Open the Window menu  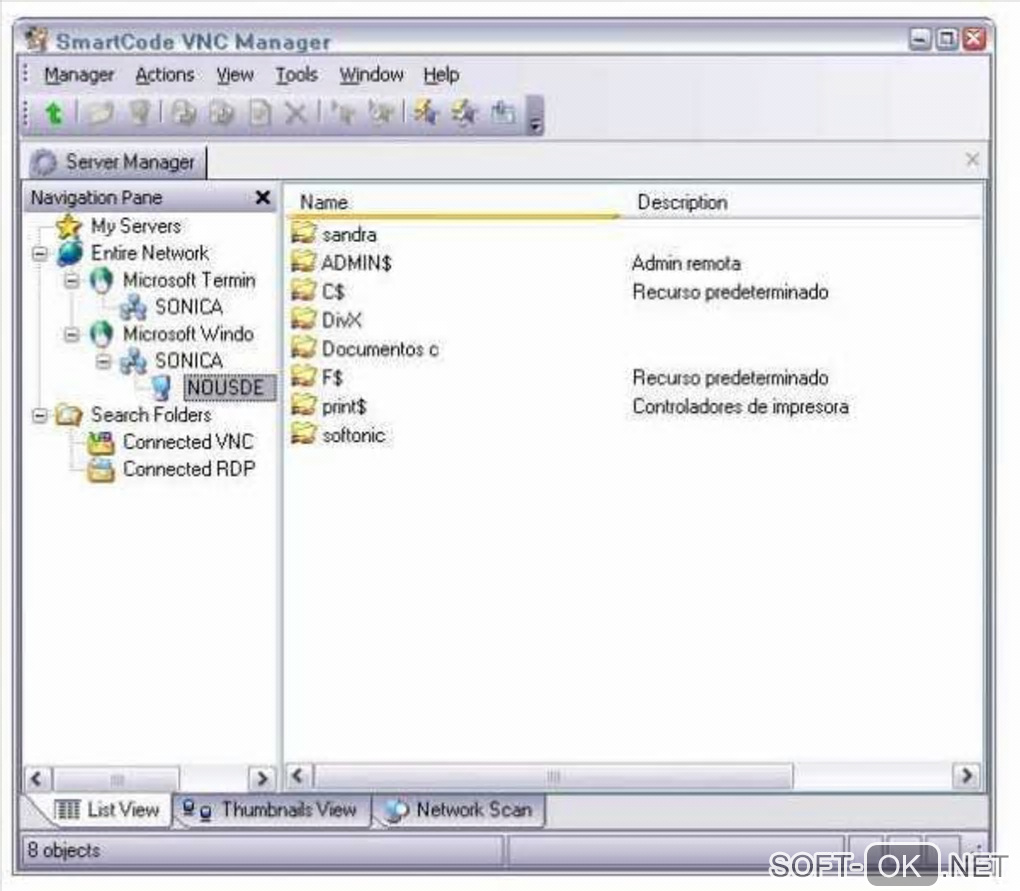(371, 75)
